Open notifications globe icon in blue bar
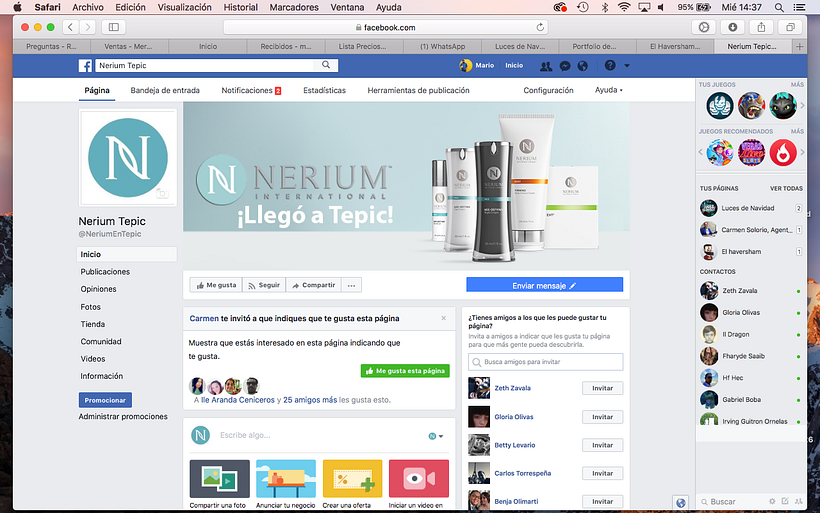This screenshot has height=513, width=820. tap(583, 66)
